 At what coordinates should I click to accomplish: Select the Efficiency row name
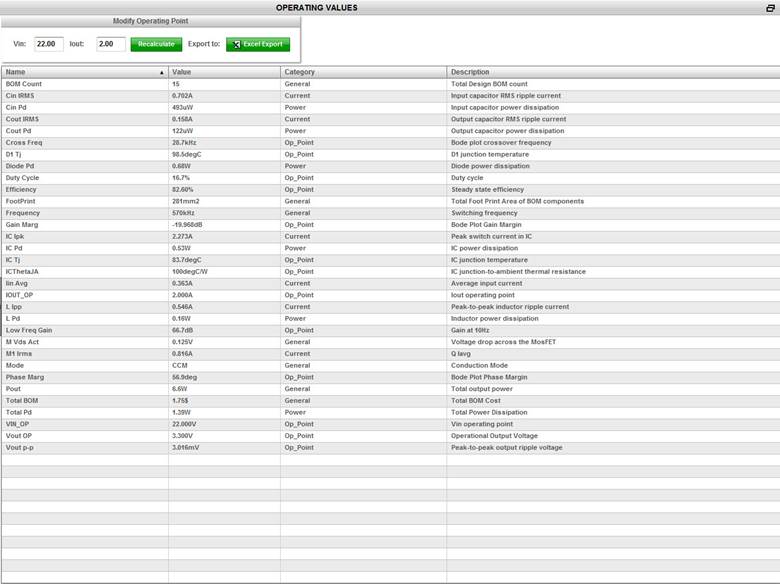[21, 189]
